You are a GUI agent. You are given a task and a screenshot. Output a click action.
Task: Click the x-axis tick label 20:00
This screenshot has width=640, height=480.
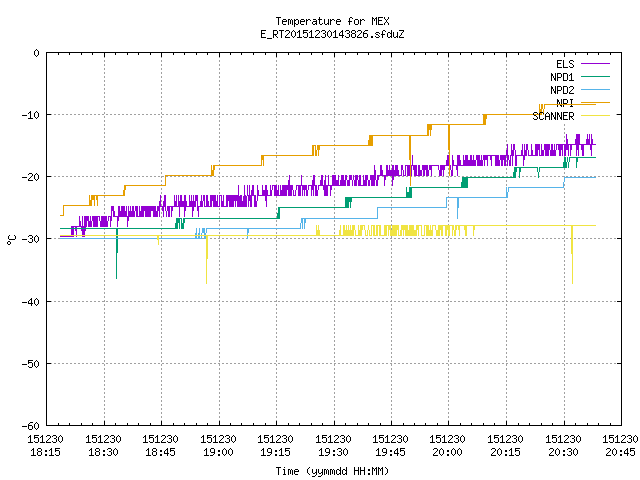[448, 452]
